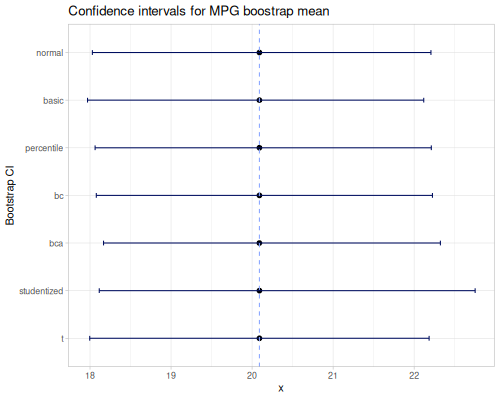Viewport: 500px width, 400px height.
Task: Click the t interval's right endpoint cap
Action: 429,338
